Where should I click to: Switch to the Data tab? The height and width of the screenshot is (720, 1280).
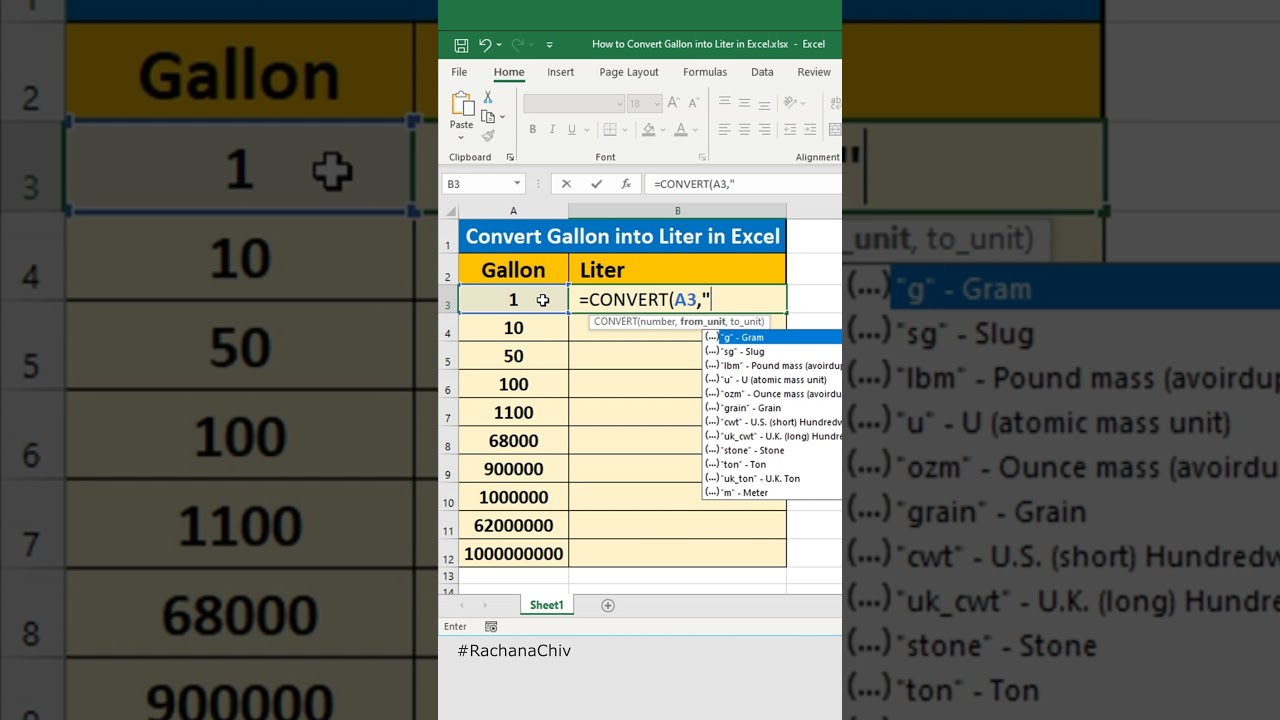[x=762, y=72]
